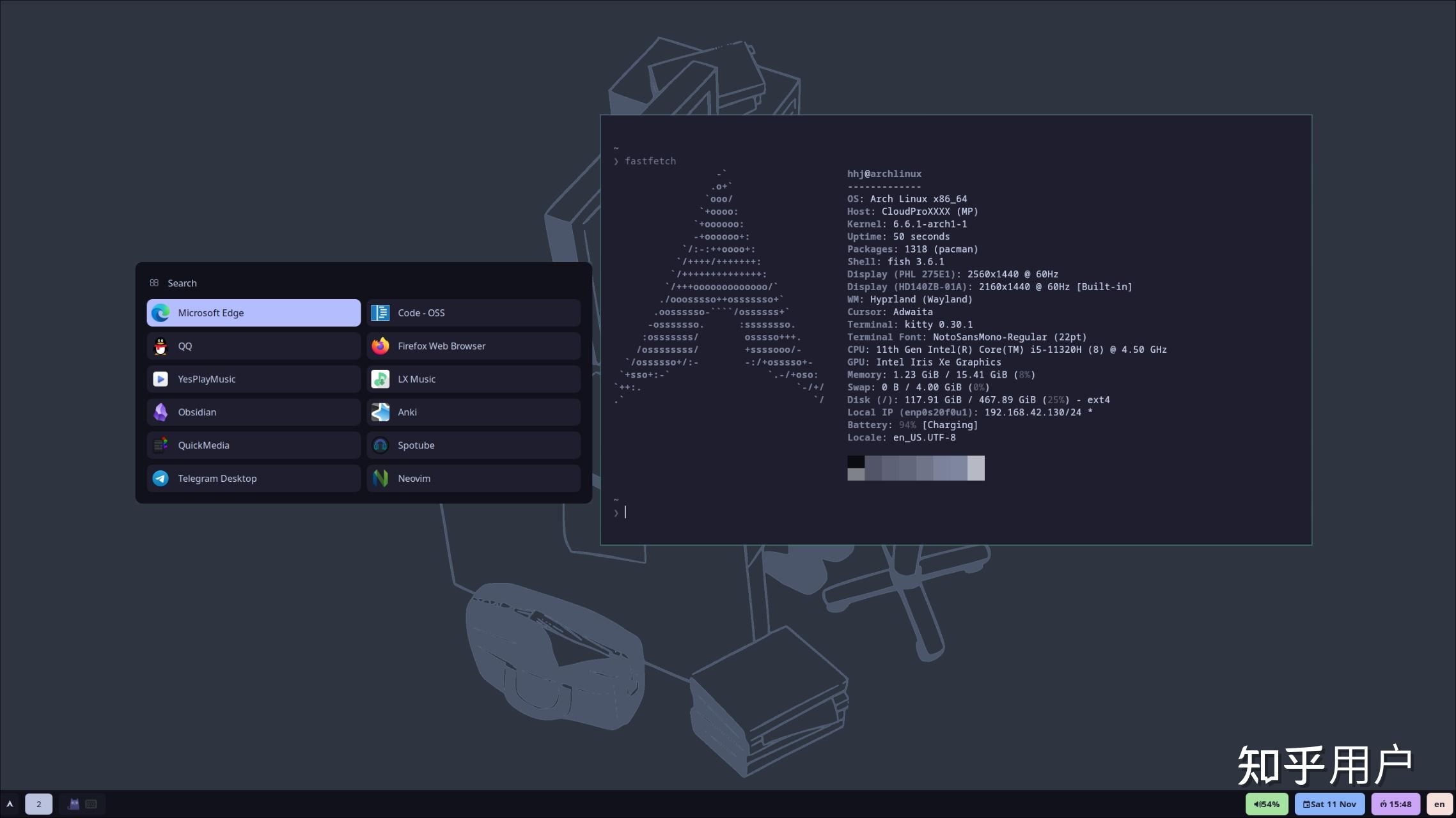
Task: Click the 54% volume indicator
Action: [x=1266, y=804]
